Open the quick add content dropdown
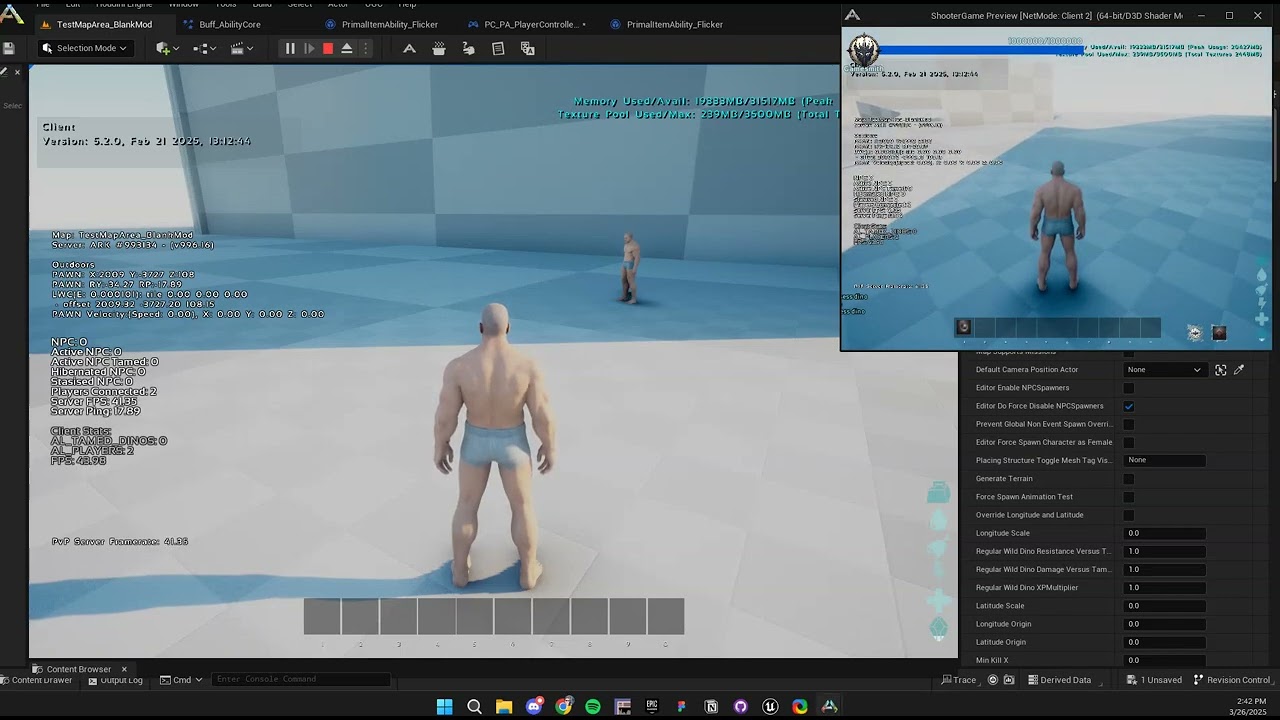The height and width of the screenshot is (720, 1280). click(167, 48)
